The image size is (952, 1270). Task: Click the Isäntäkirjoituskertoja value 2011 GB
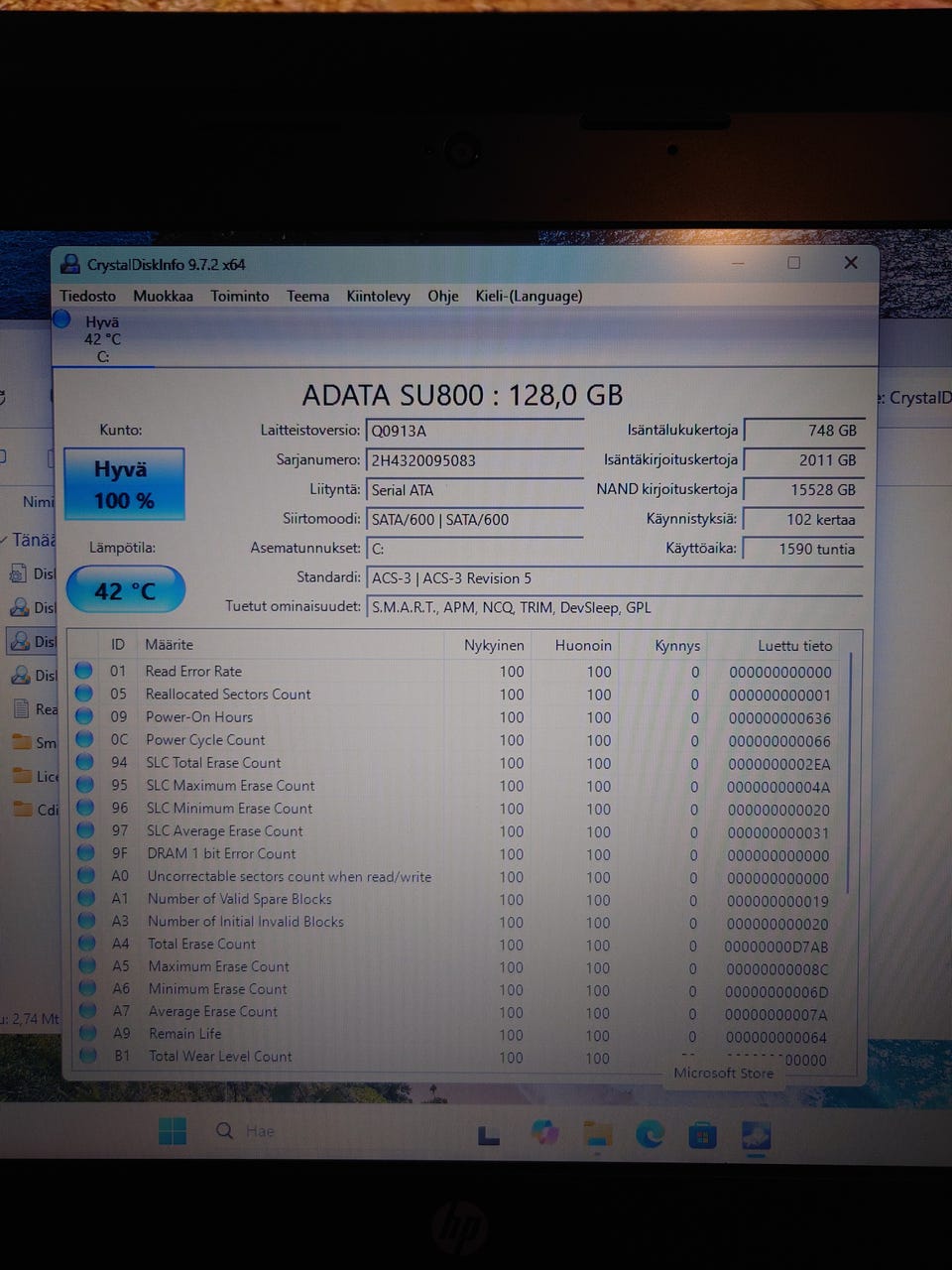pos(803,460)
